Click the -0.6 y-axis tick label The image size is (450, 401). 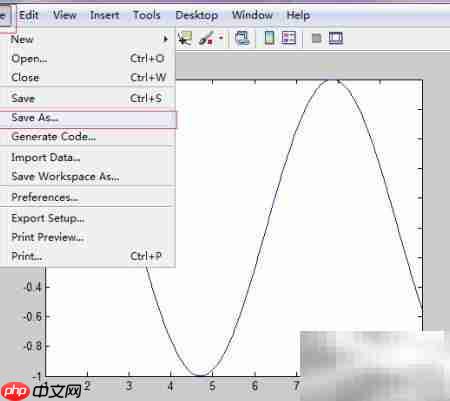(x=32, y=316)
